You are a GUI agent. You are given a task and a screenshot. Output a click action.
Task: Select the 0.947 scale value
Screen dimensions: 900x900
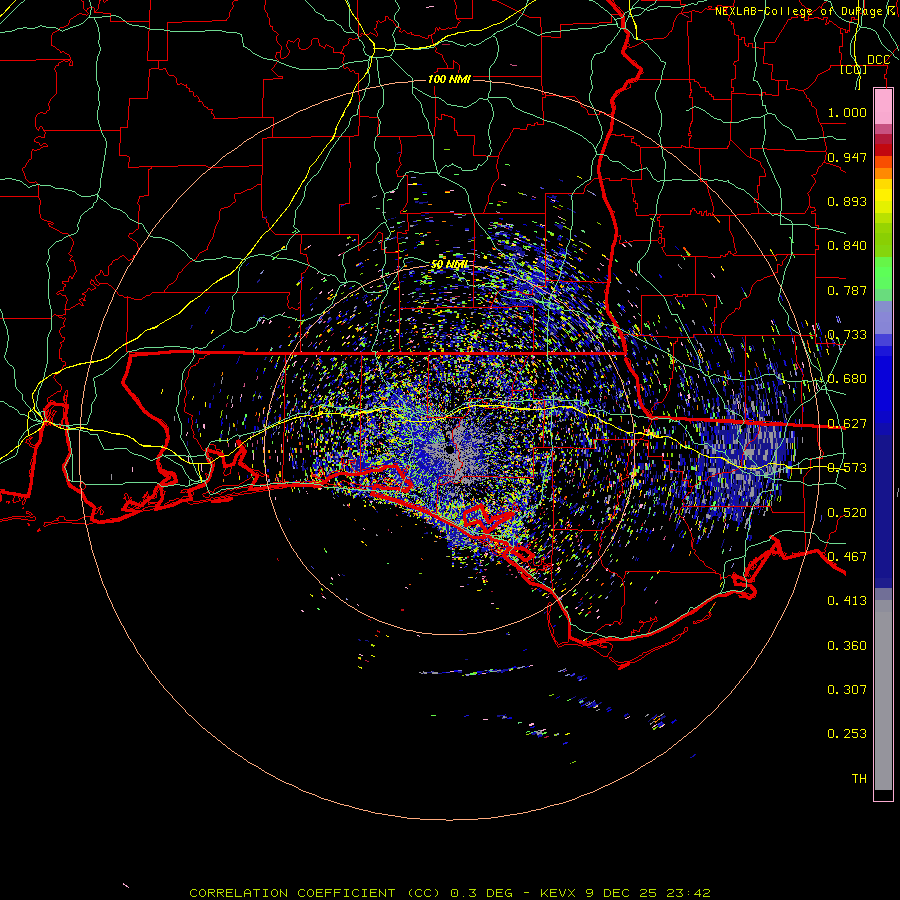[847, 157]
